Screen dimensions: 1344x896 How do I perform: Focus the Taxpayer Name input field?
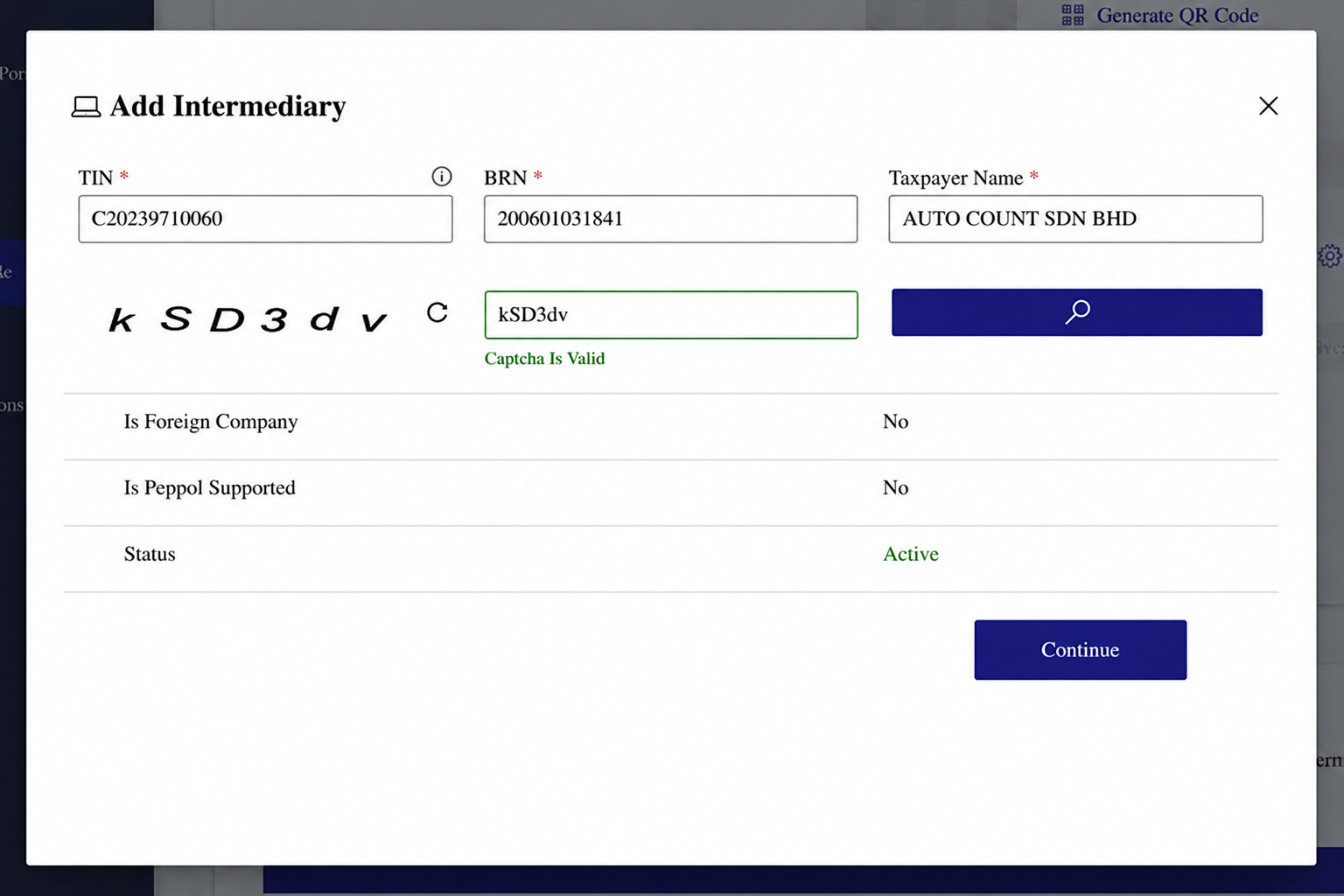pyautogui.click(x=1075, y=219)
